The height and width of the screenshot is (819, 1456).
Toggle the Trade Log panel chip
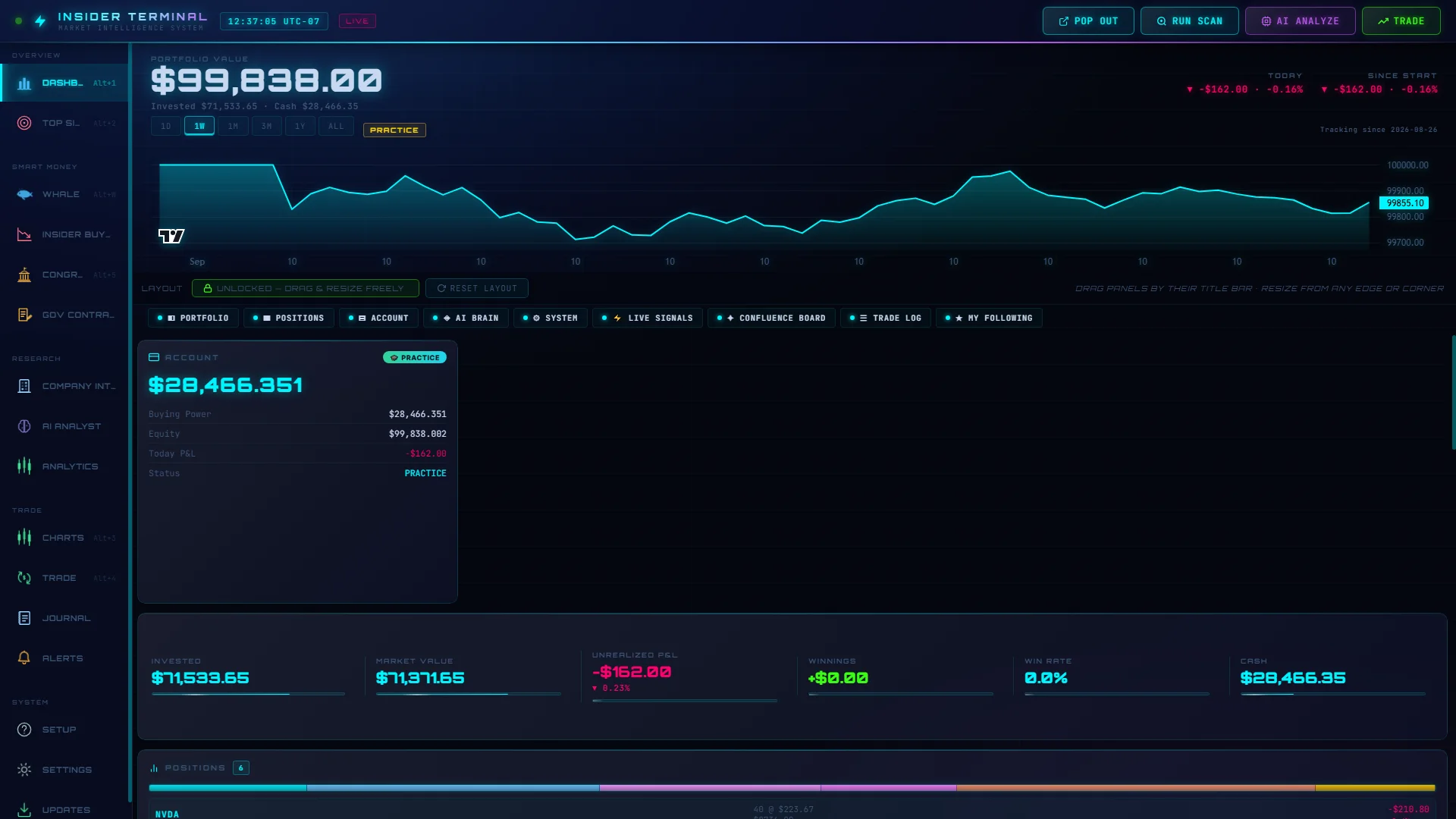pos(886,318)
